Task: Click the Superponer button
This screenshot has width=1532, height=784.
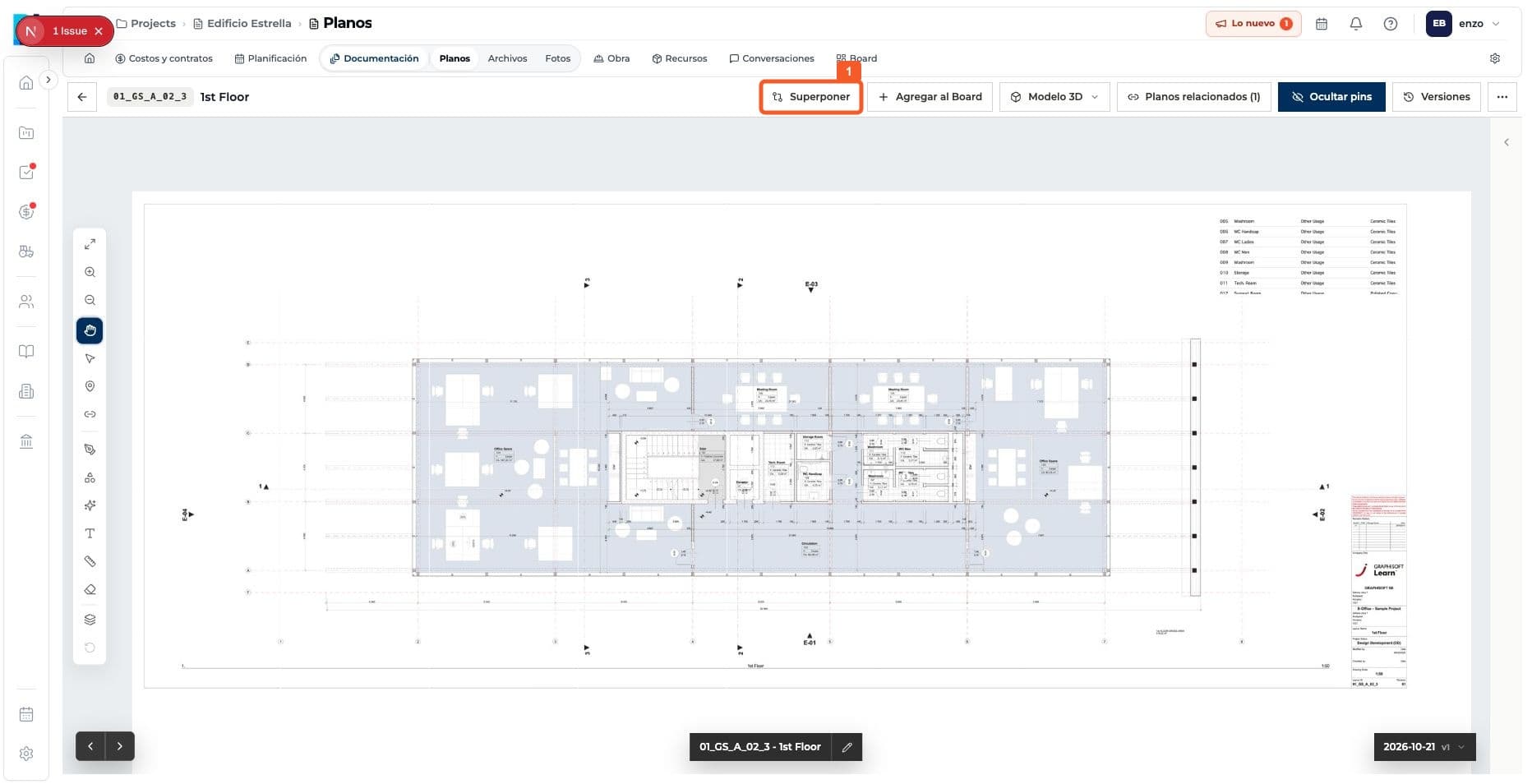Action: [810, 97]
